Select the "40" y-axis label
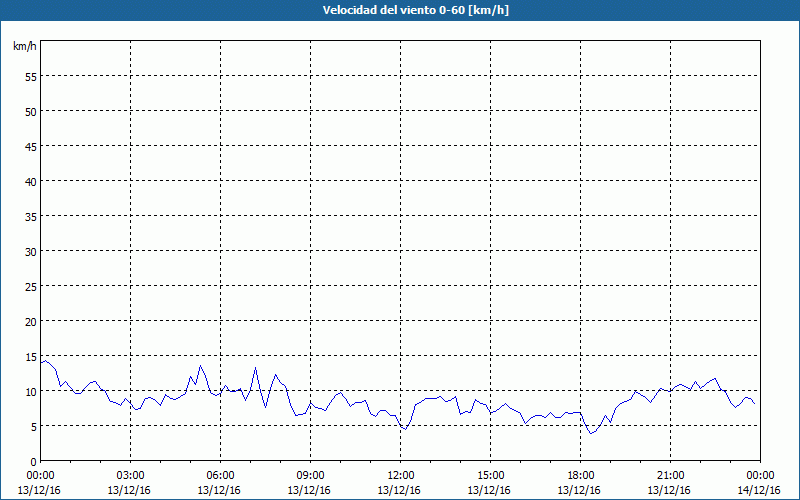 [x=31, y=182]
